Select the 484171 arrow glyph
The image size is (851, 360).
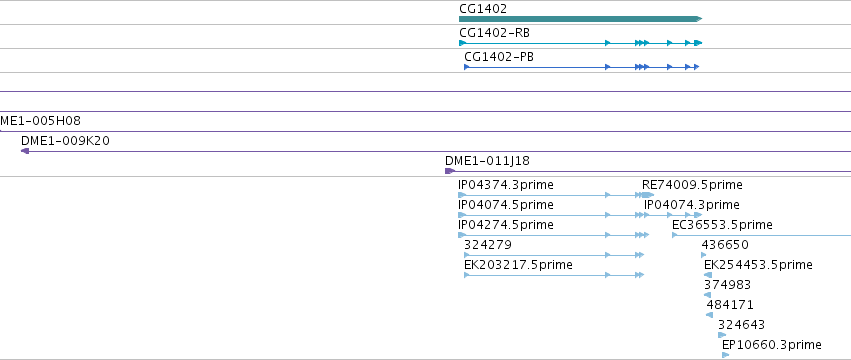tap(709, 315)
